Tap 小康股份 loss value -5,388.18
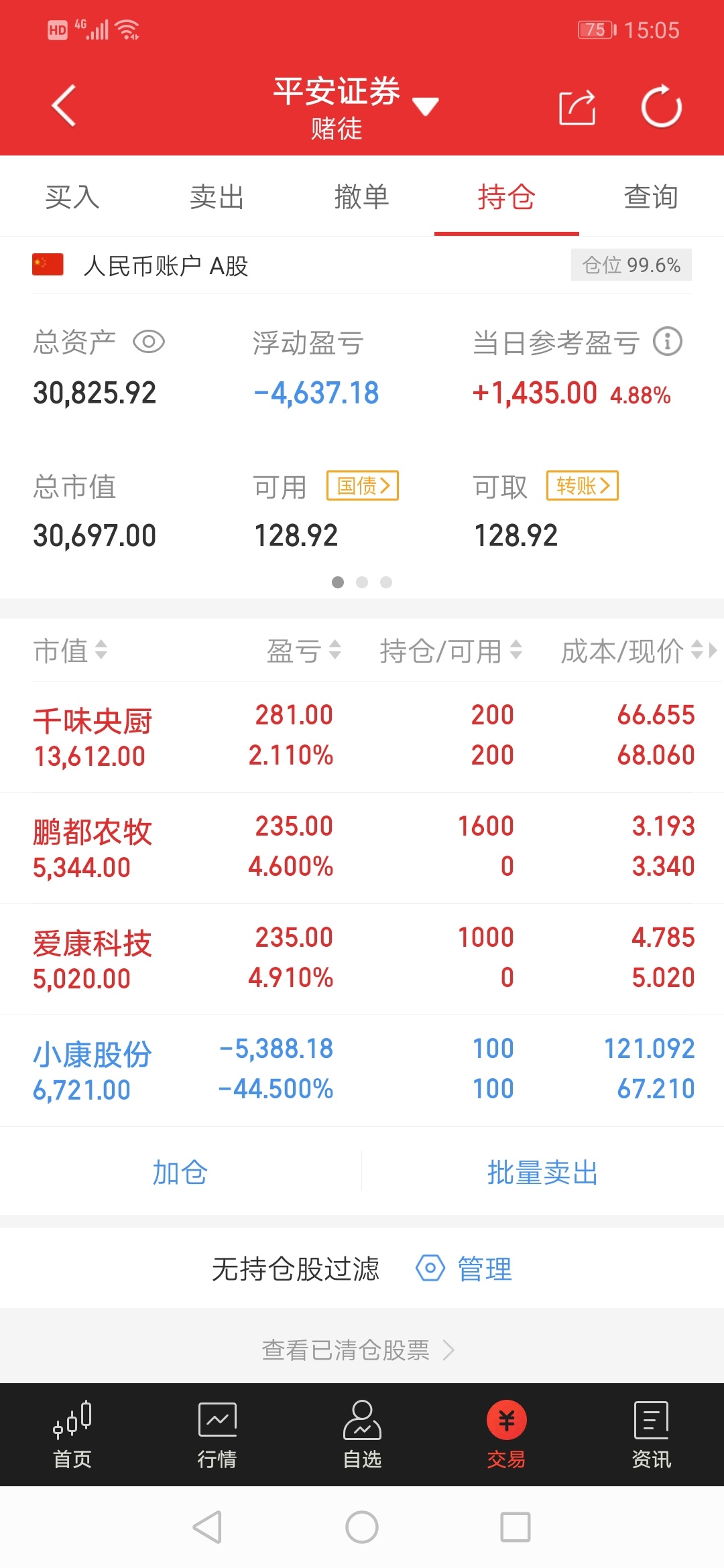Screen dimensions: 724x1568 click(x=276, y=1049)
